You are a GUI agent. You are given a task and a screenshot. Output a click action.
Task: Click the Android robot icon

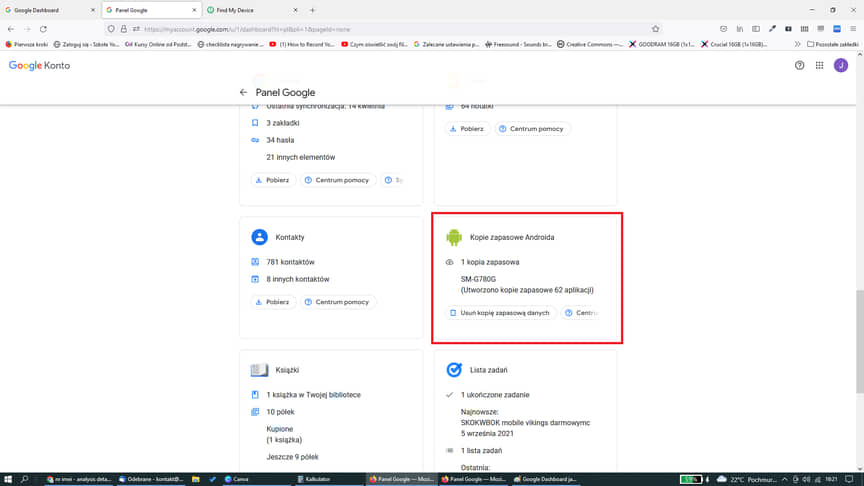pos(454,237)
